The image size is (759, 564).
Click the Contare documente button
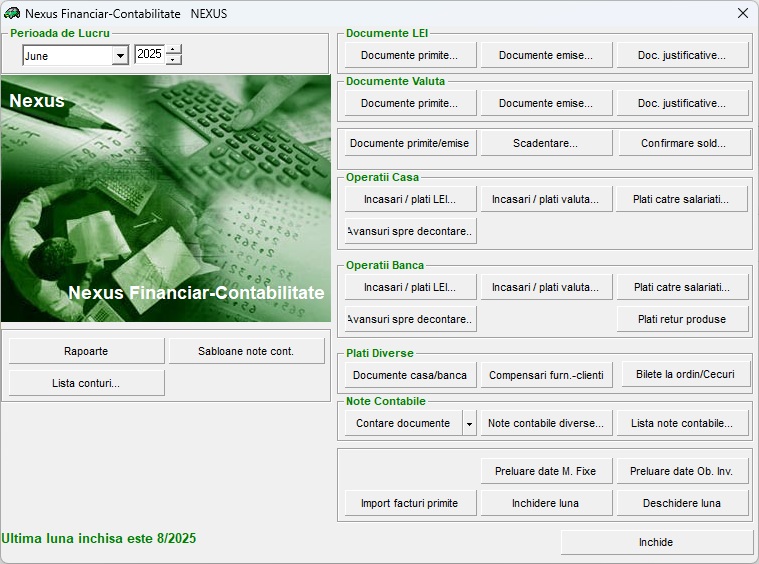tap(404, 423)
